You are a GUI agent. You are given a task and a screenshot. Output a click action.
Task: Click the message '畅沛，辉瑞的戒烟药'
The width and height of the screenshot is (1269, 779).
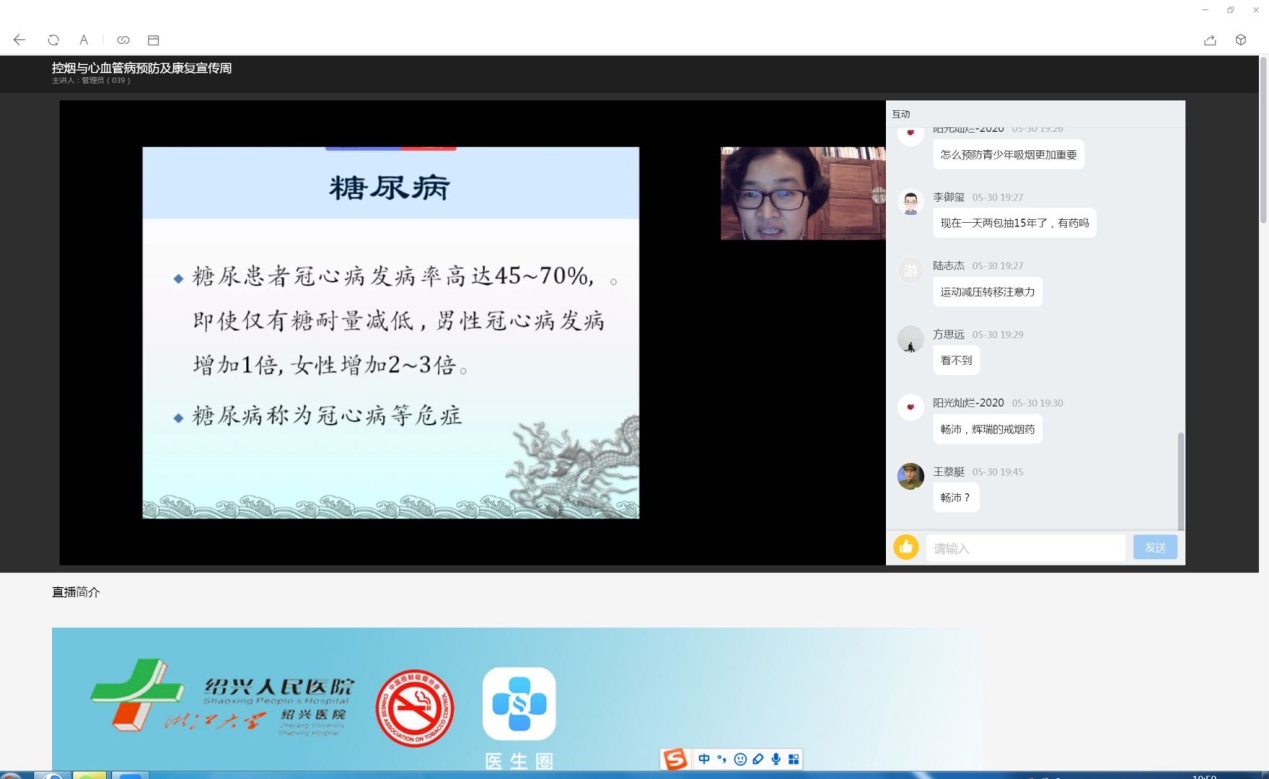(988, 429)
